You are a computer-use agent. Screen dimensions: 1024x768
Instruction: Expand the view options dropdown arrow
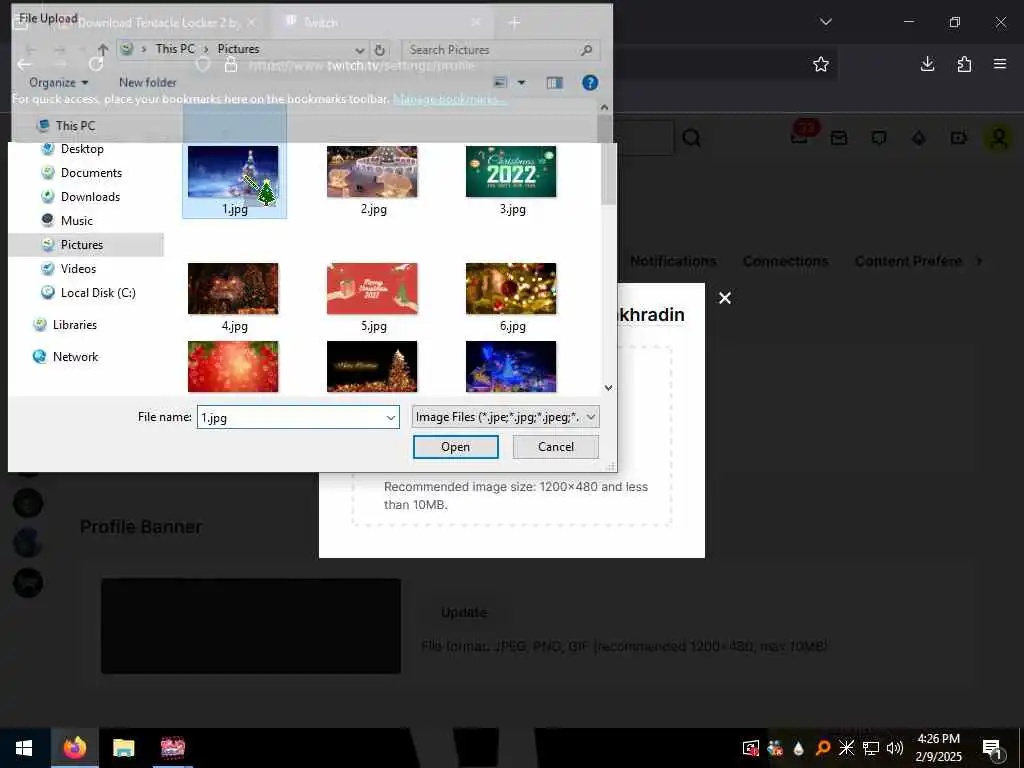521,83
